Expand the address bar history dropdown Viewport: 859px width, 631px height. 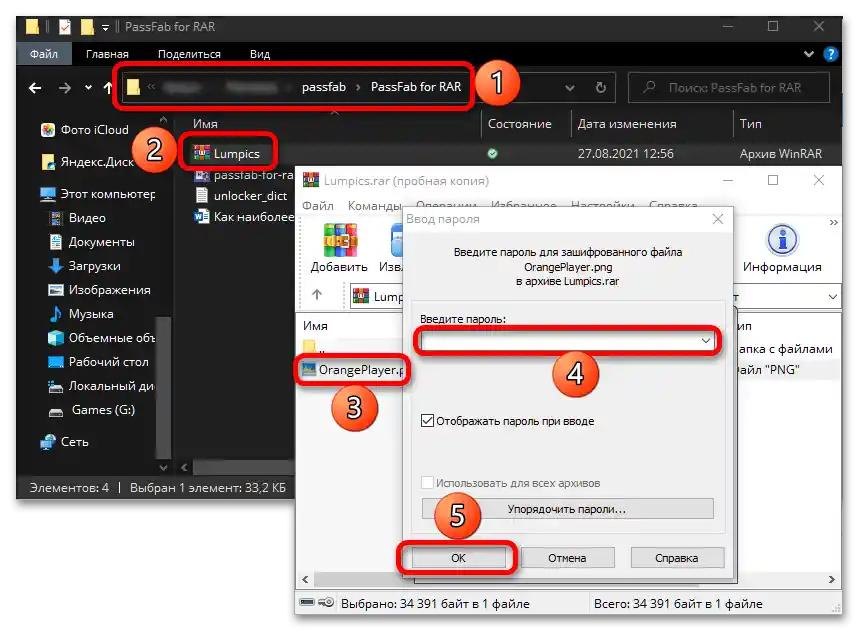(x=570, y=88)
